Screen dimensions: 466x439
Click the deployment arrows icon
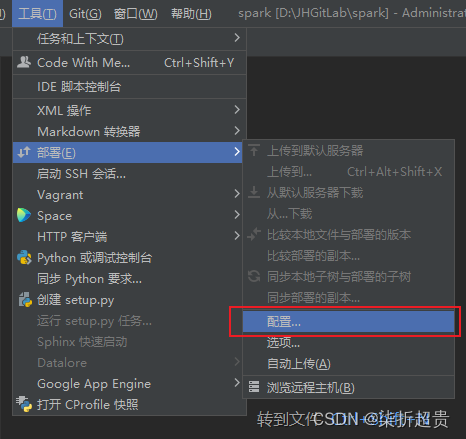[24, 152]
